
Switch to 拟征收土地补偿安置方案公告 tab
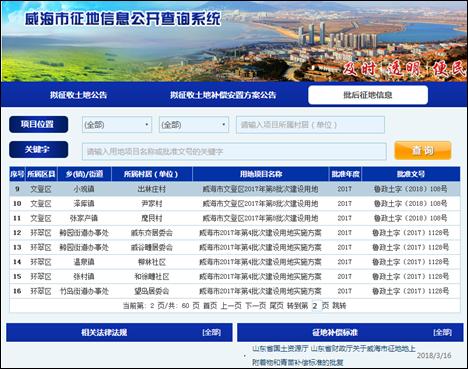(x=223, y=95)
